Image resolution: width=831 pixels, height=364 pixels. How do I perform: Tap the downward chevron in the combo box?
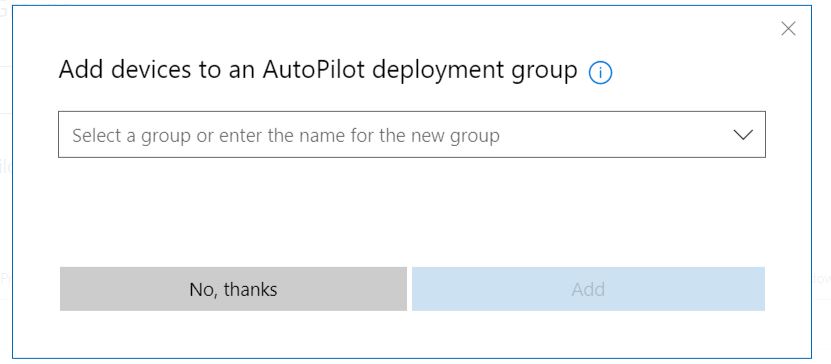743,135
